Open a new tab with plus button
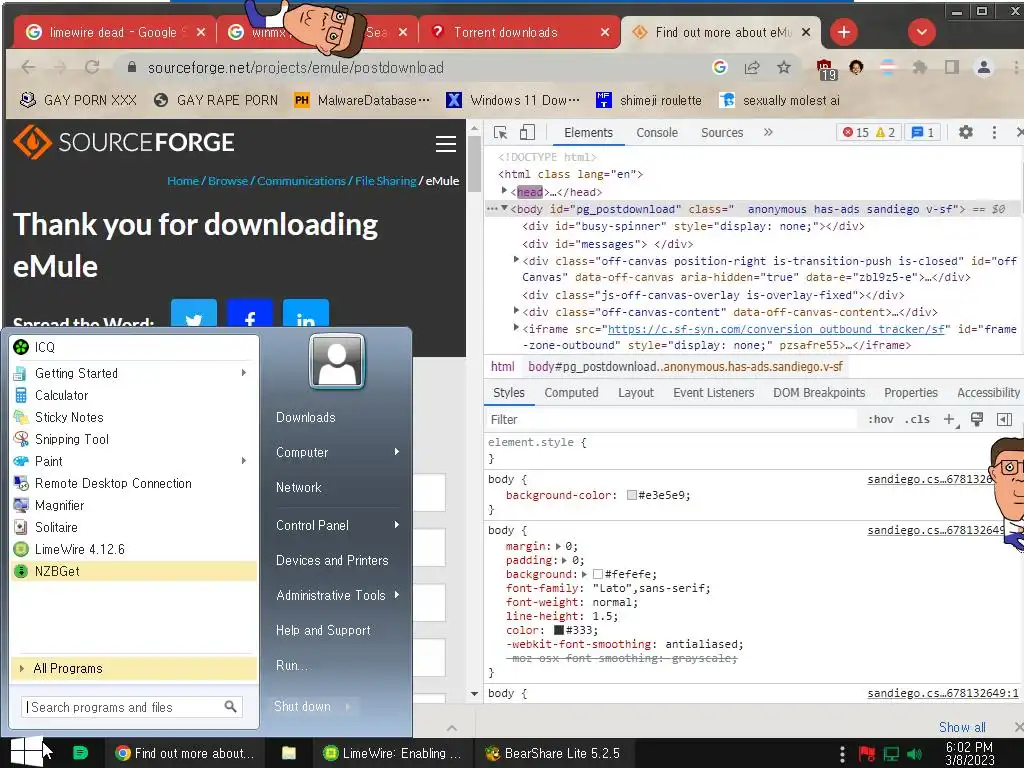 click(844, 32)
